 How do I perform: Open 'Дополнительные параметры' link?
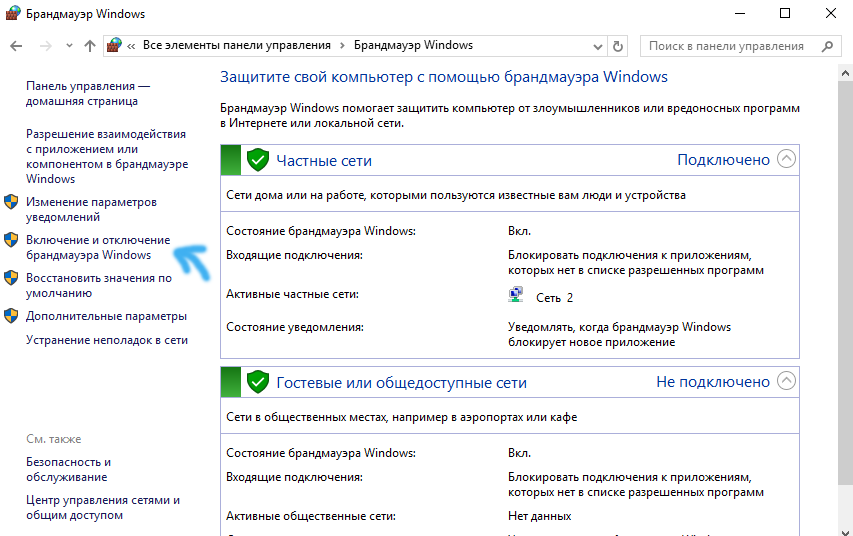coord(106,316)
